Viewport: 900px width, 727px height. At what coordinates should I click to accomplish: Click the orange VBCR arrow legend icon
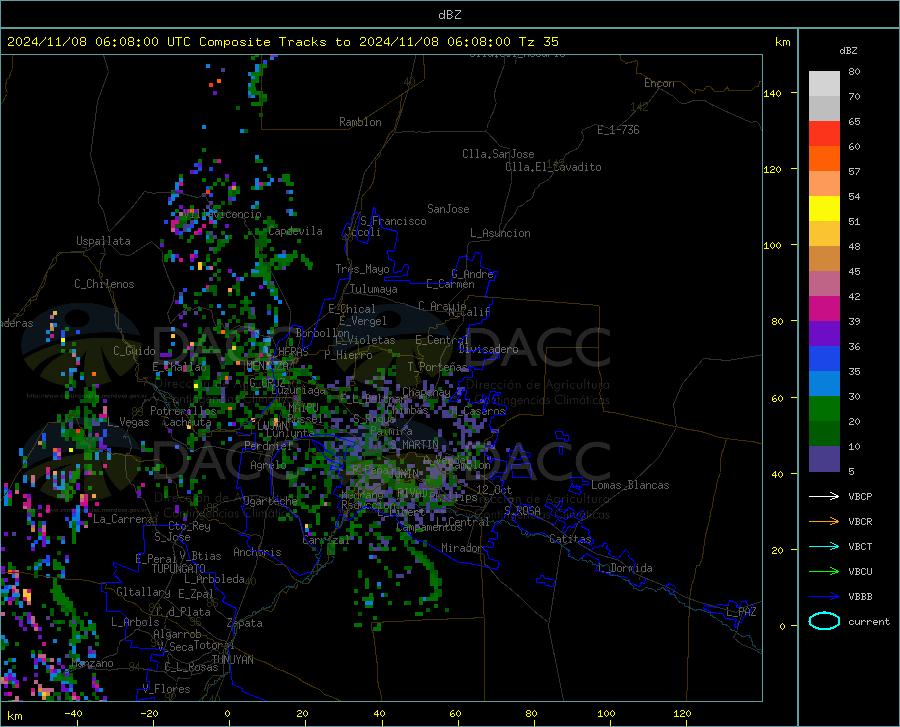(x=824, y=522)
